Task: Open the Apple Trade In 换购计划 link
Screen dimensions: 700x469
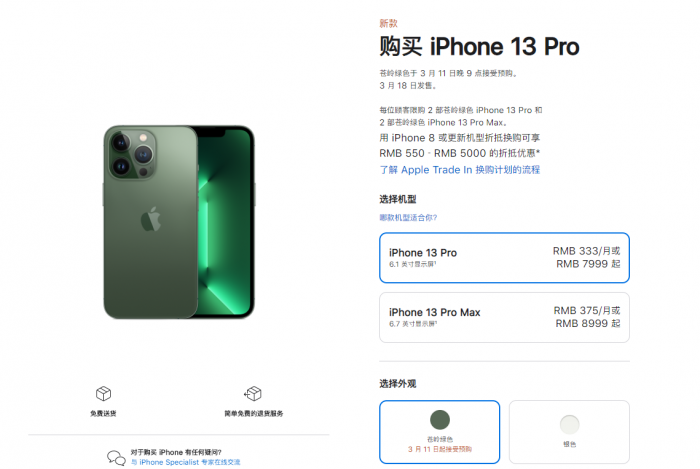Action: (x=459, y=170)
